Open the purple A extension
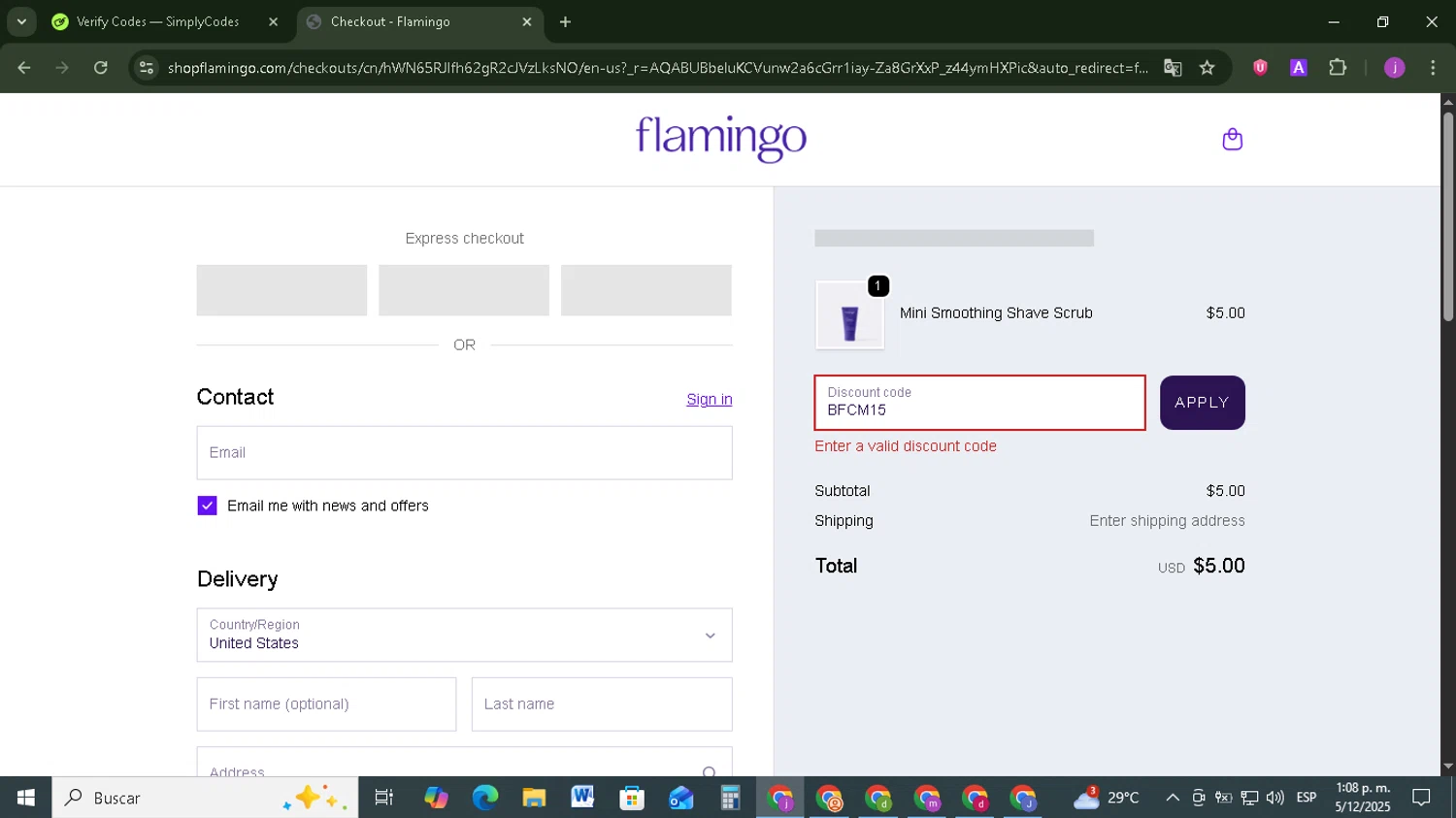The width and height of the screenshot is (1456, 818). [x=1298, y=68]
